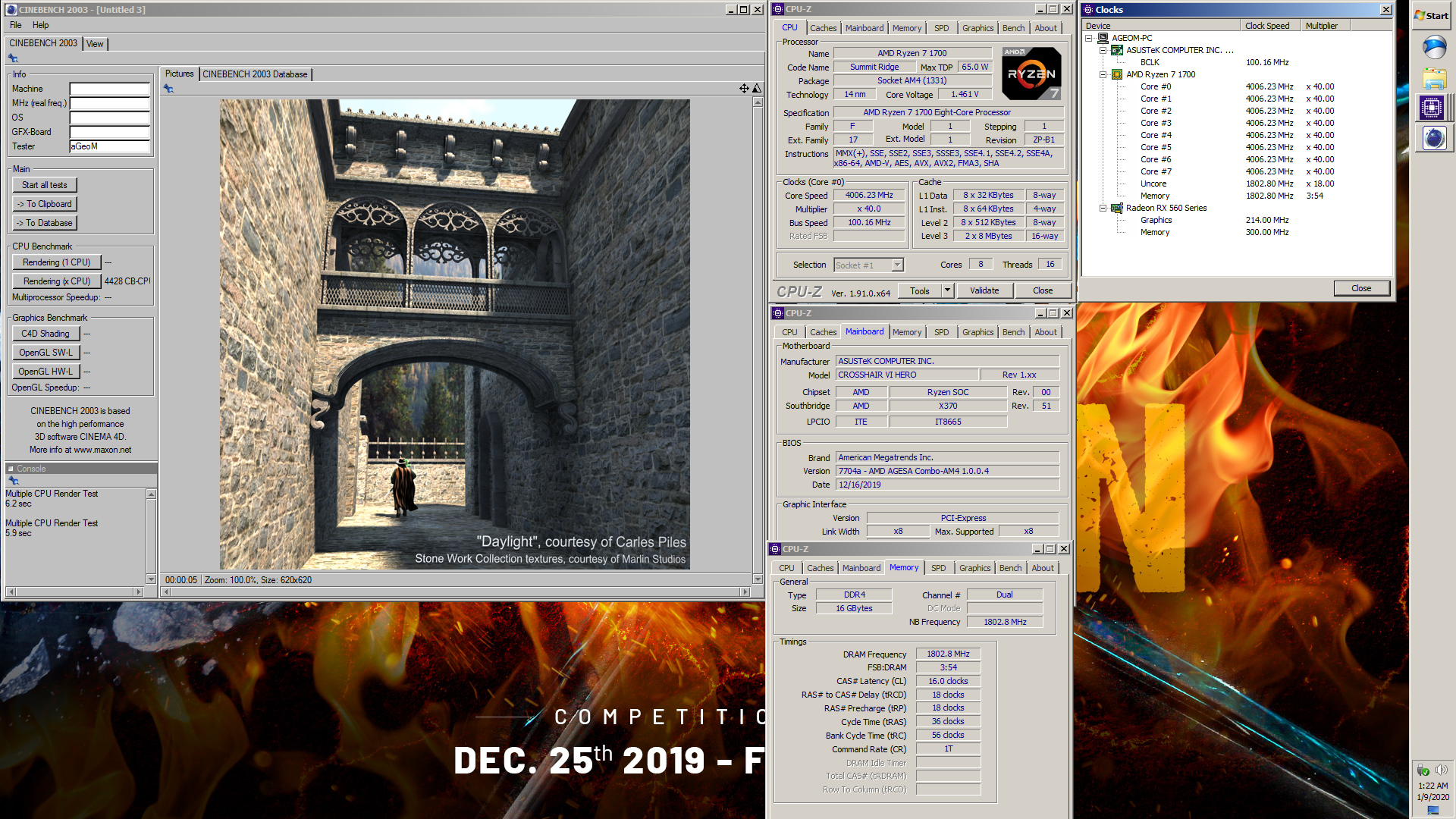
Task: Focus the MHz (real freq.) input field
Action: click(110, 103)
